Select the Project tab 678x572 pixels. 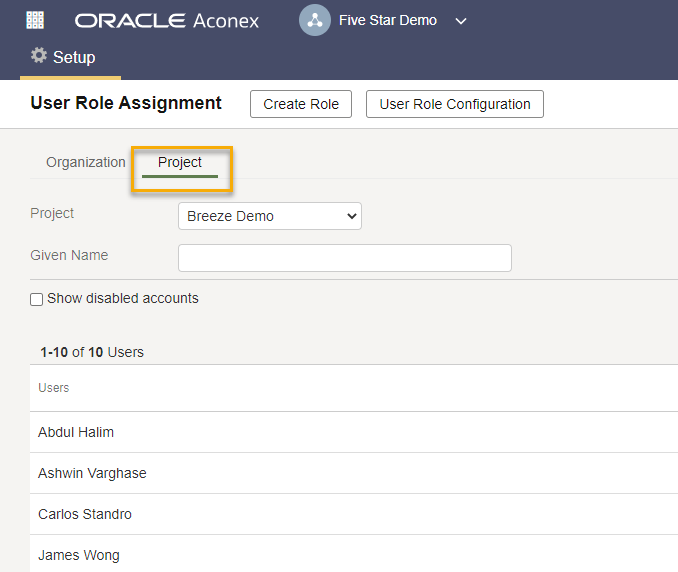180,162
